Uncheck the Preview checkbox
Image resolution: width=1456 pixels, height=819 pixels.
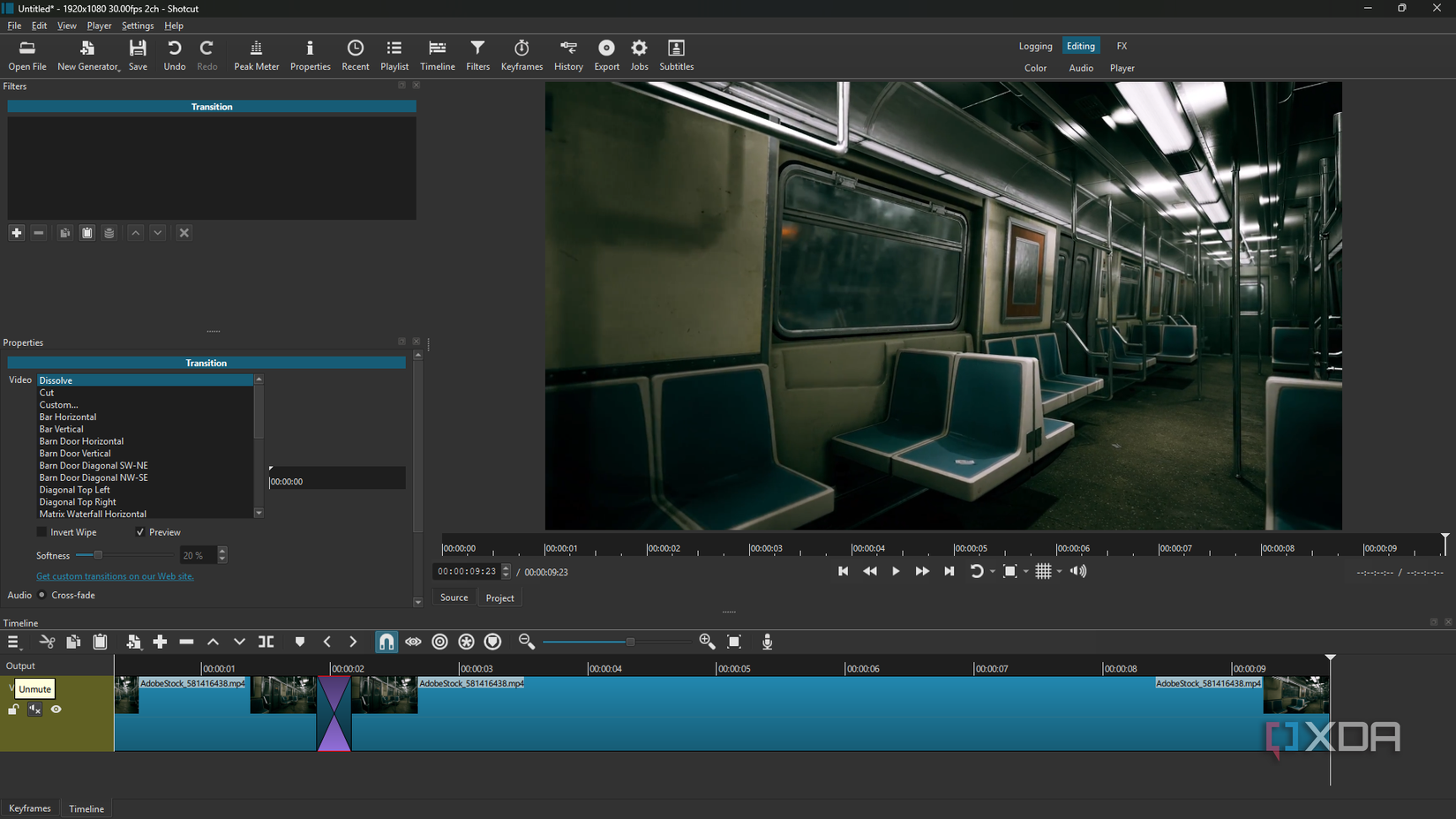tap(140, 531)
